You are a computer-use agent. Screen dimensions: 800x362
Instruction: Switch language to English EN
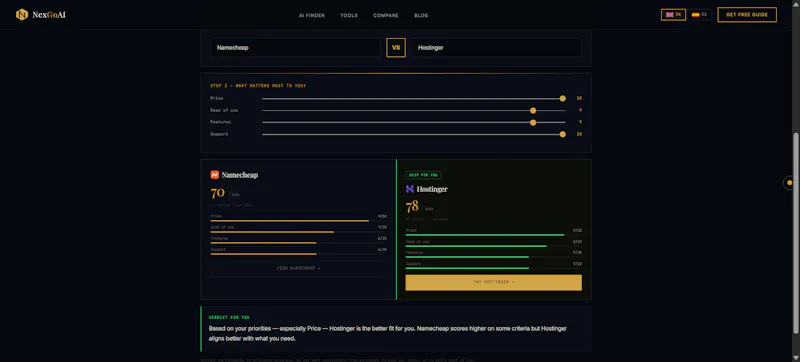pos(673,15)
